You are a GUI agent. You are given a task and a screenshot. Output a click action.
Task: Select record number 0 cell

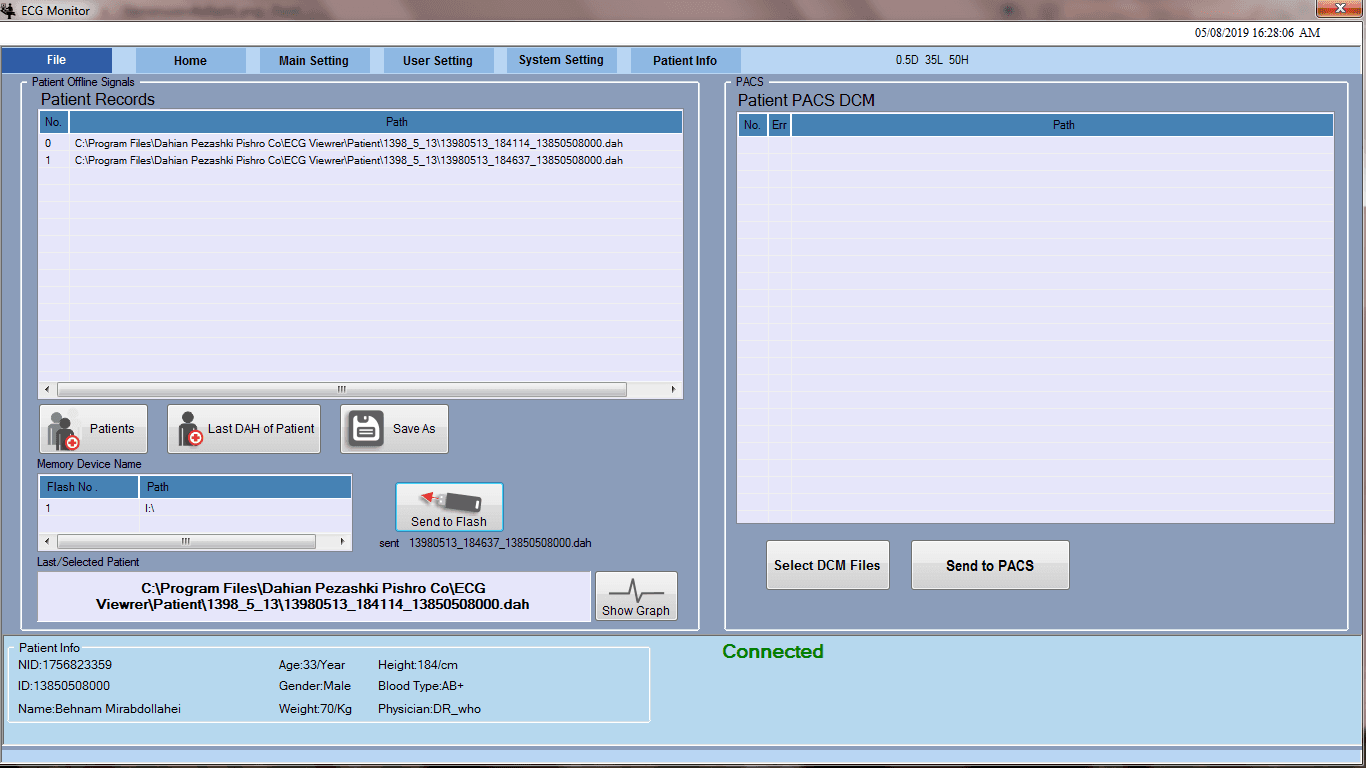(54, 143)
